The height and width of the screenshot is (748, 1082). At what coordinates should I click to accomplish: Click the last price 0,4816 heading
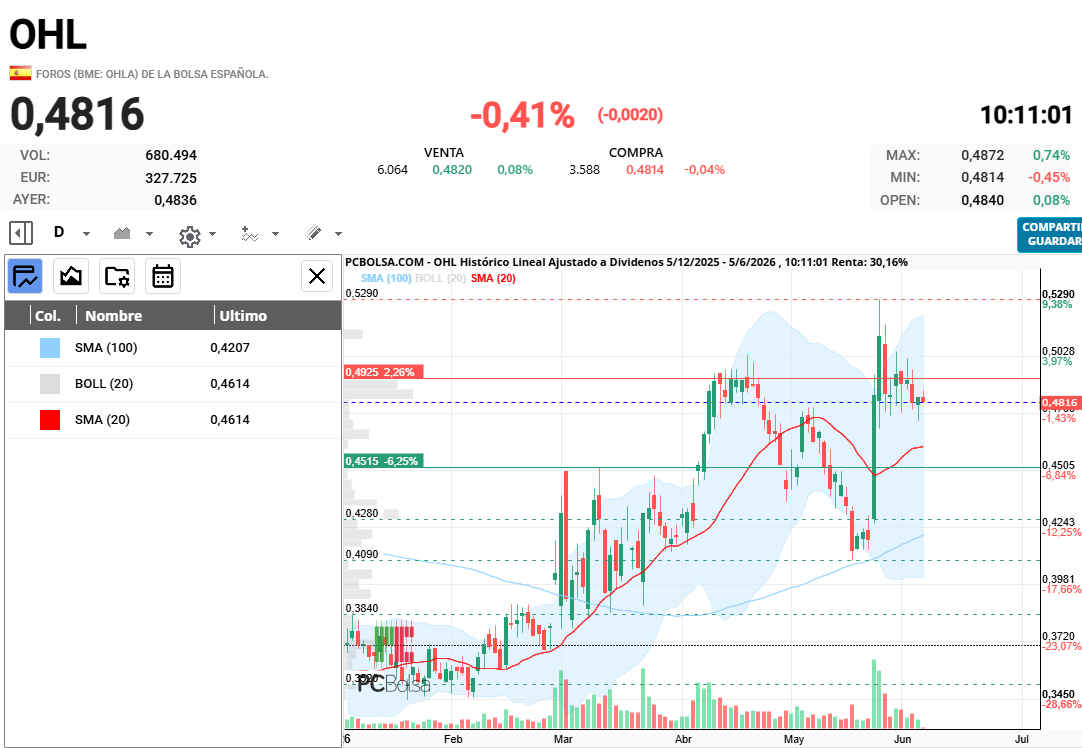[x=77, y=115]
